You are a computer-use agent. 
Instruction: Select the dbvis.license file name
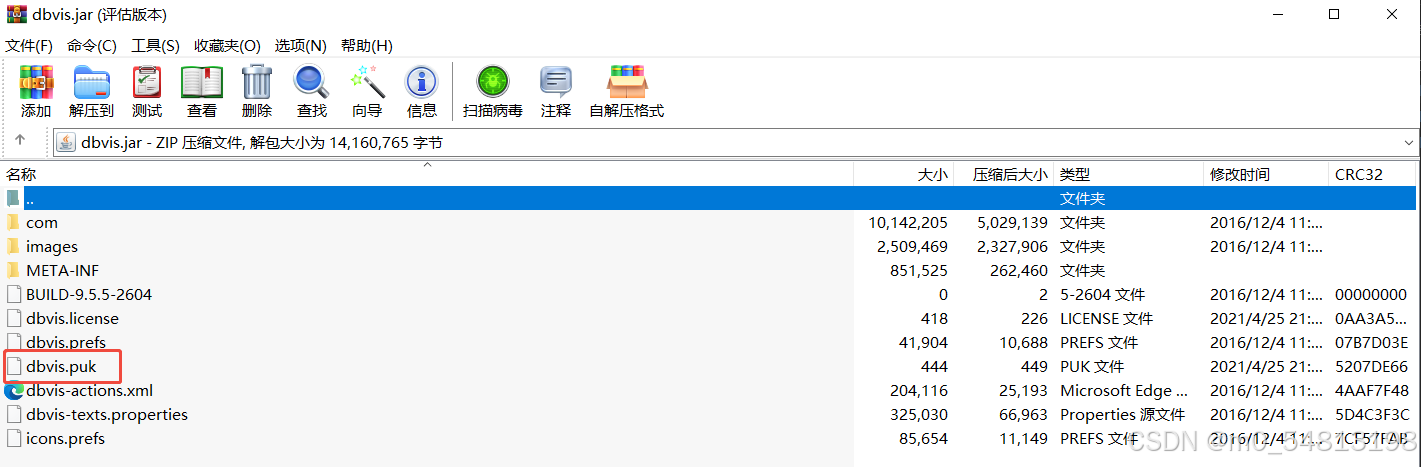tap(72, 318)
